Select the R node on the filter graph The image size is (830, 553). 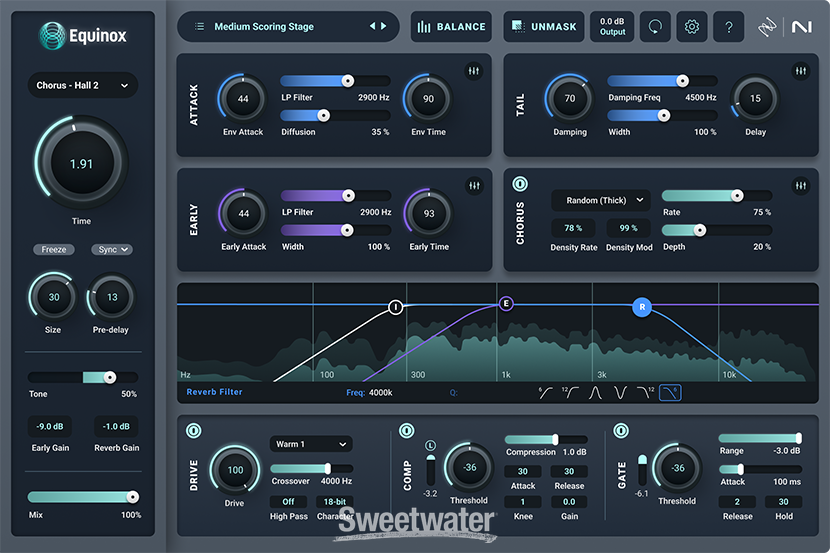pyautogui.click(x=641, y=307)
